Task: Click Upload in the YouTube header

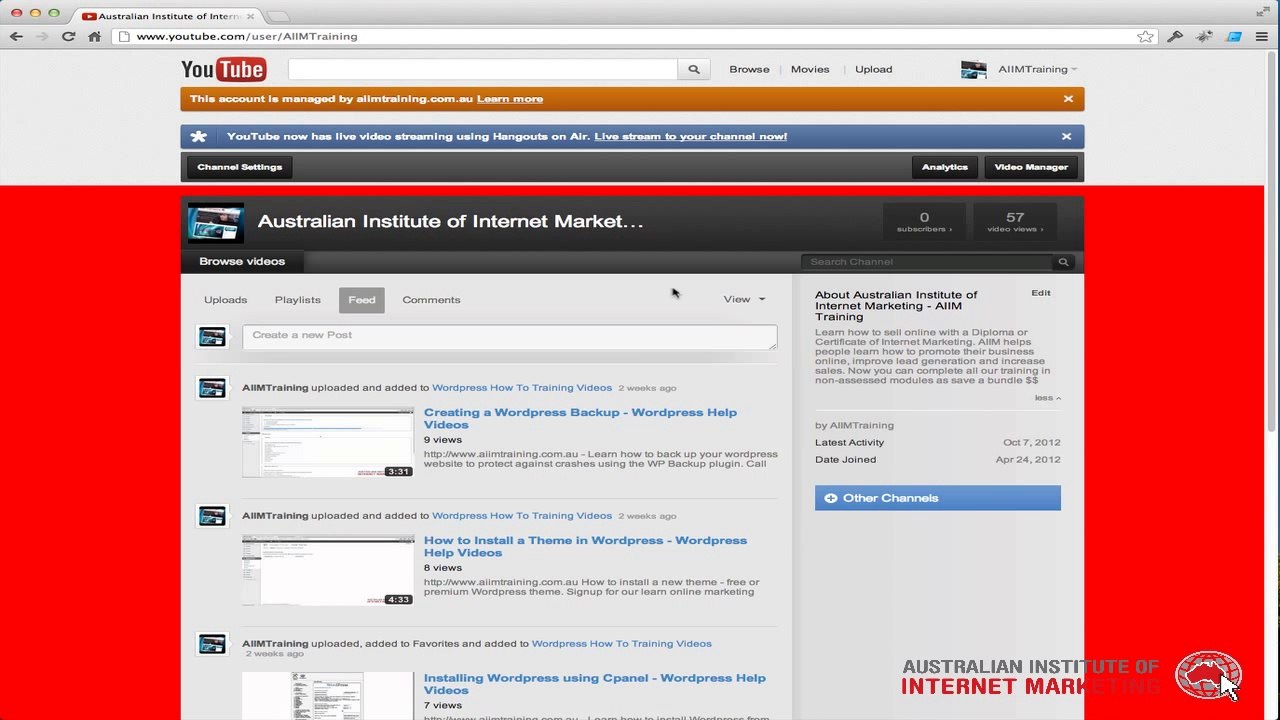Action: pos(873,69)
